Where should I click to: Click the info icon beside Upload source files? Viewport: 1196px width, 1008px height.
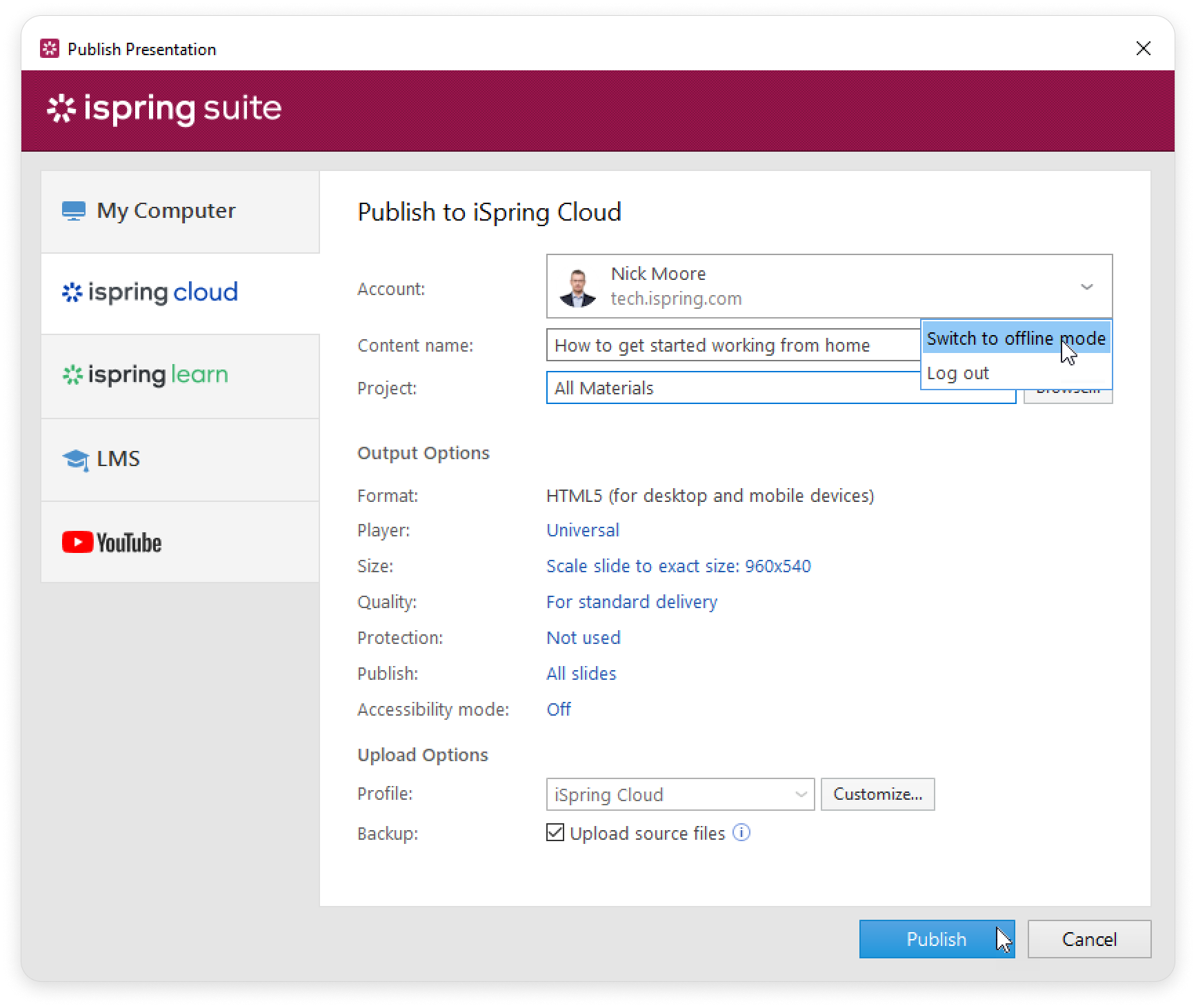click(741, 832)
